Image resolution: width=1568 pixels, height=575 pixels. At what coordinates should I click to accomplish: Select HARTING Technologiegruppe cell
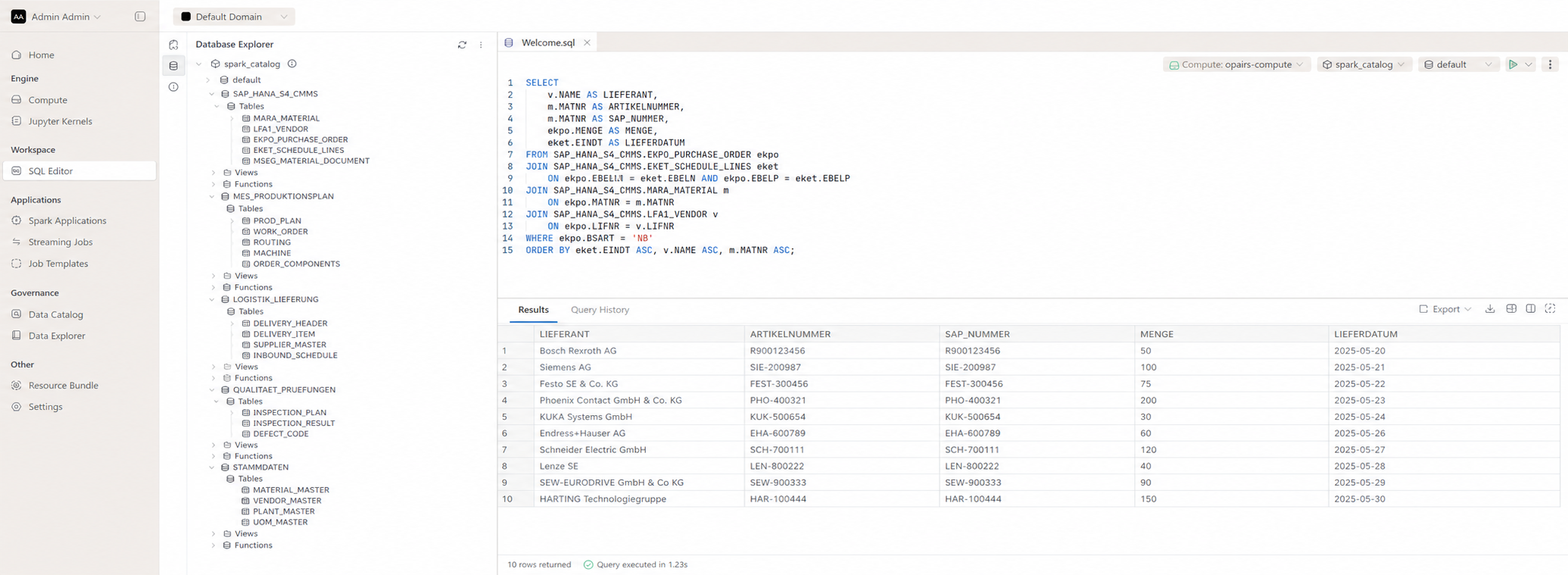point(639,499)
